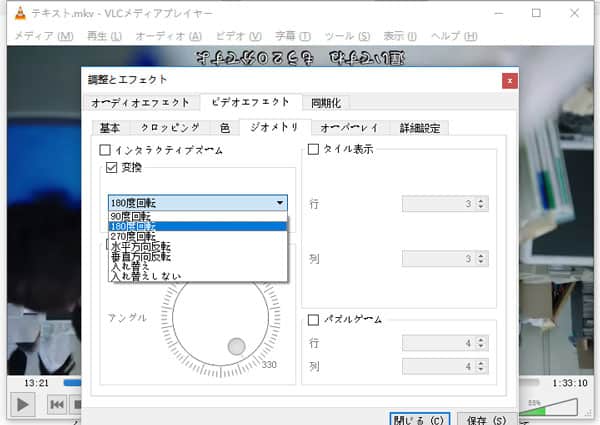The image size is (600, 425).
Task: Decrease the タイル表示 列 spinner value
Action: click(x=481, y=262)
